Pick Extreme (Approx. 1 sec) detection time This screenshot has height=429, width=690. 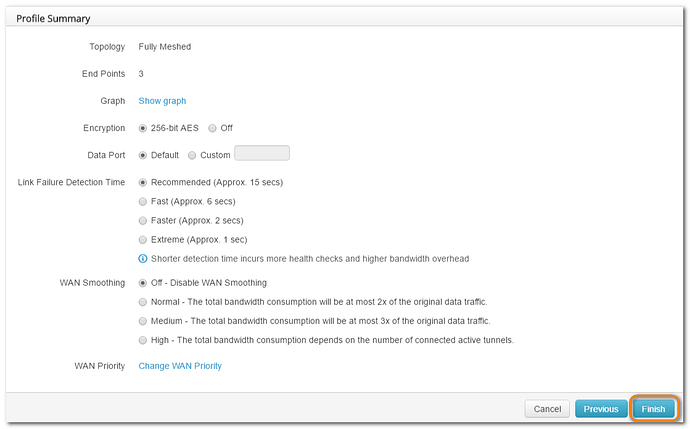(x=143, y=239)
